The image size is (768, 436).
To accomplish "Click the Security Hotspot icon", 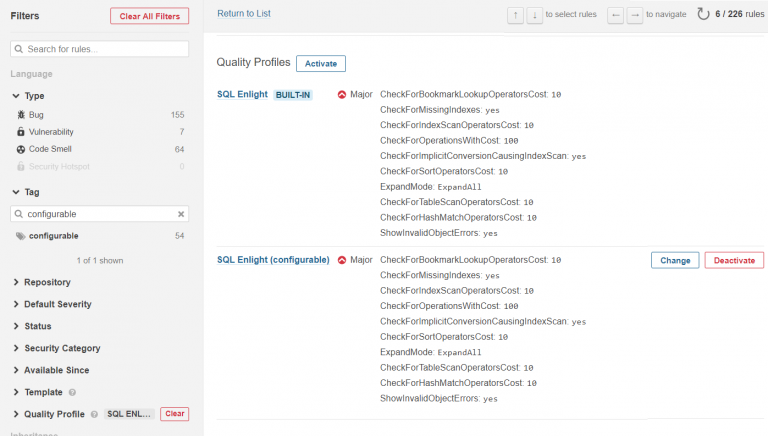I will (21, 167).
